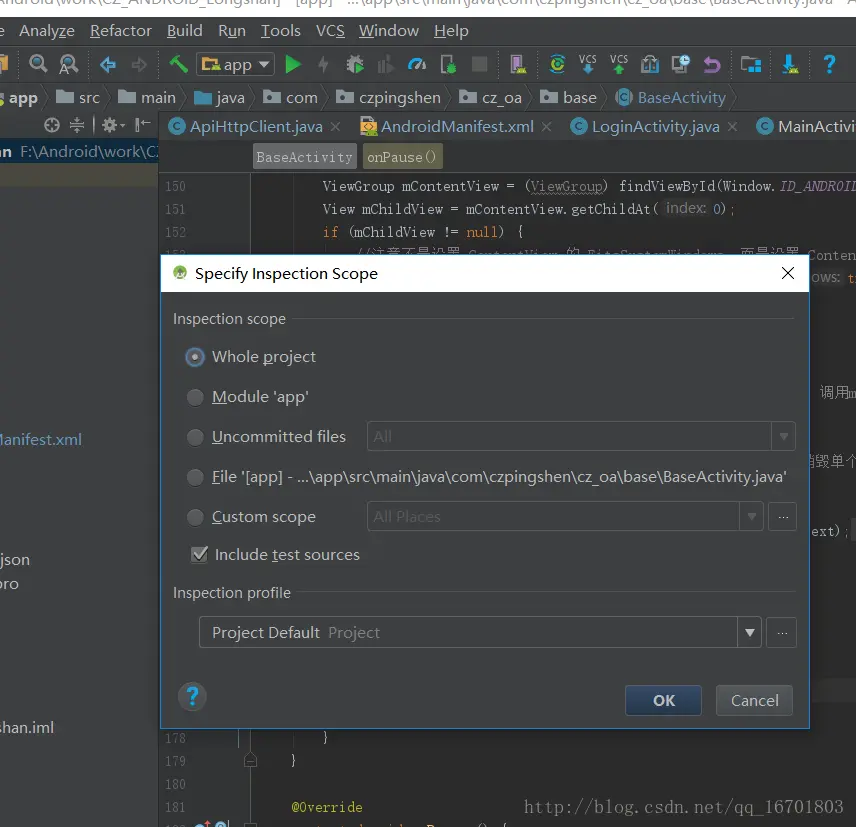Open the Android Profiler gauge icon
The image size is (856, 827).
[x=417, y=64]
